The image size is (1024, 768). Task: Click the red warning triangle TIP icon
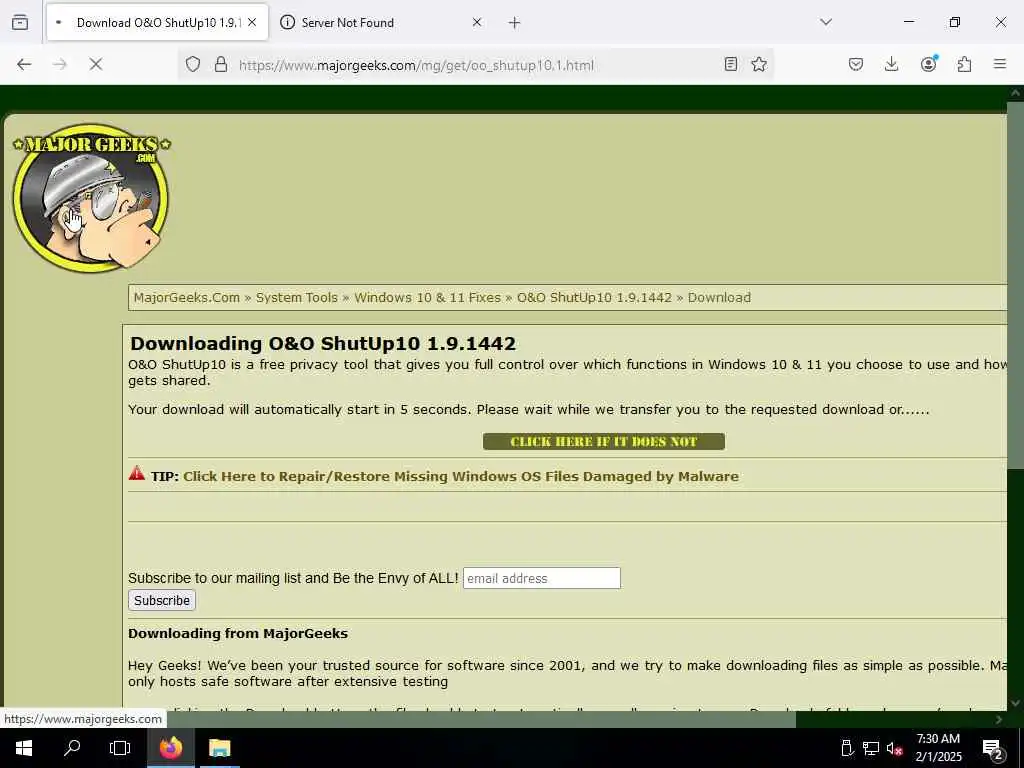[136, 473]
